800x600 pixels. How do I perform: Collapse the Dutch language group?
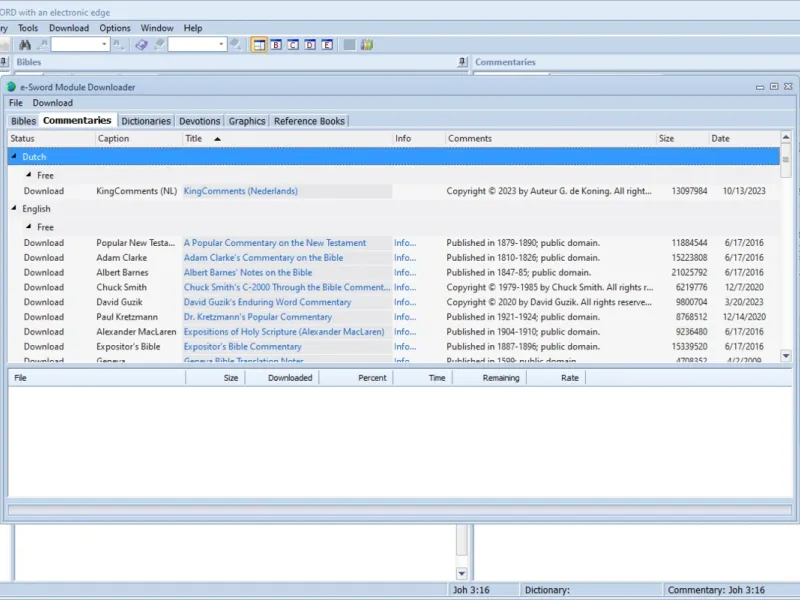coord(14,157)
